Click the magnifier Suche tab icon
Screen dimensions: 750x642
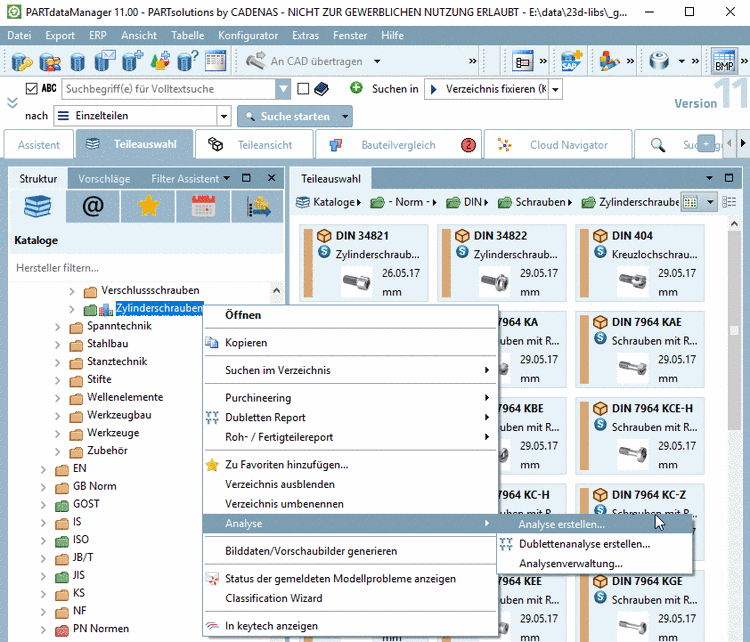658,145
